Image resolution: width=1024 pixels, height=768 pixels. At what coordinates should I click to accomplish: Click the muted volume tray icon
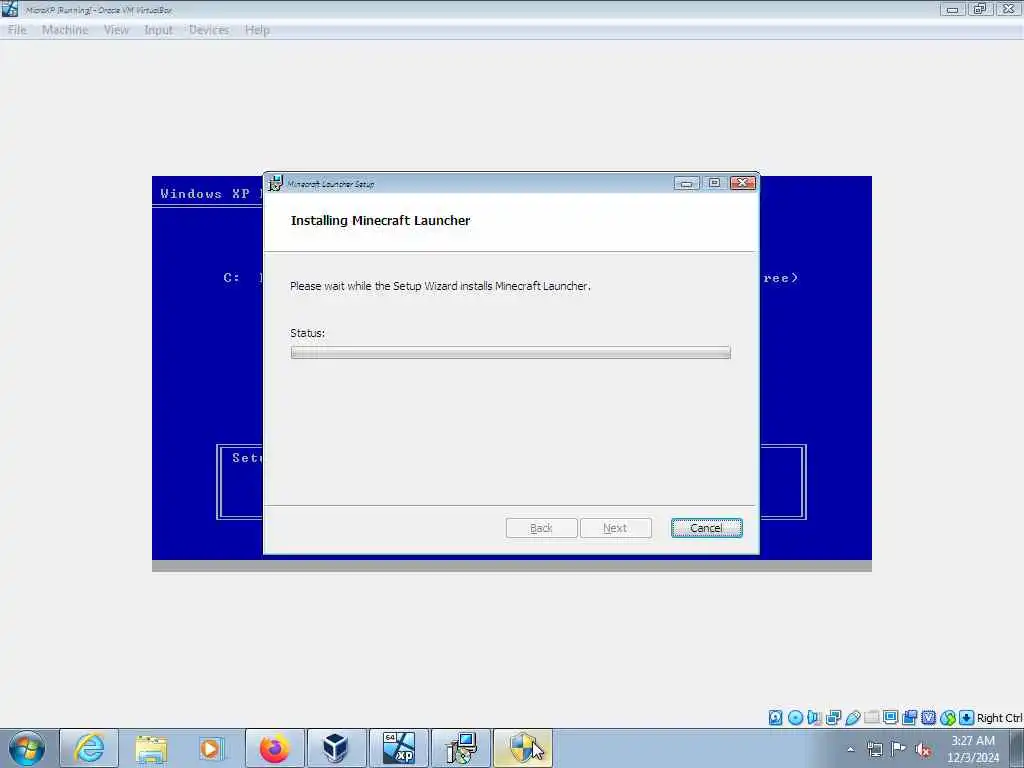click(x=923, y=749)
